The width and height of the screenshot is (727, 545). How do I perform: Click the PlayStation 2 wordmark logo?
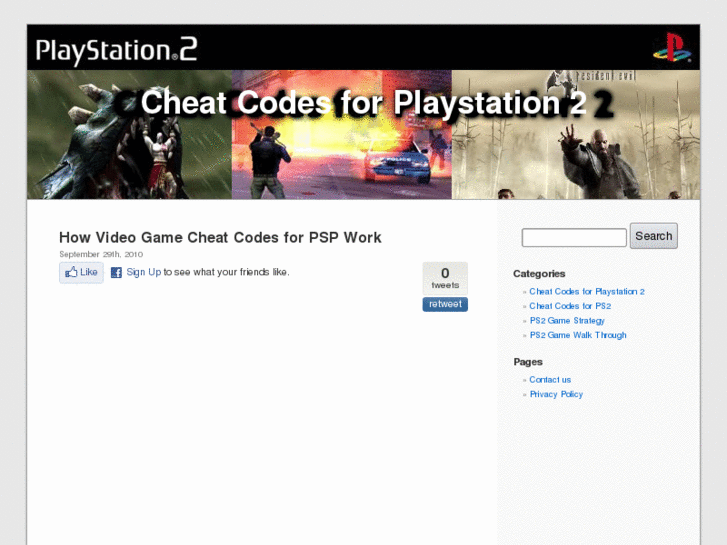click(116, 50)
